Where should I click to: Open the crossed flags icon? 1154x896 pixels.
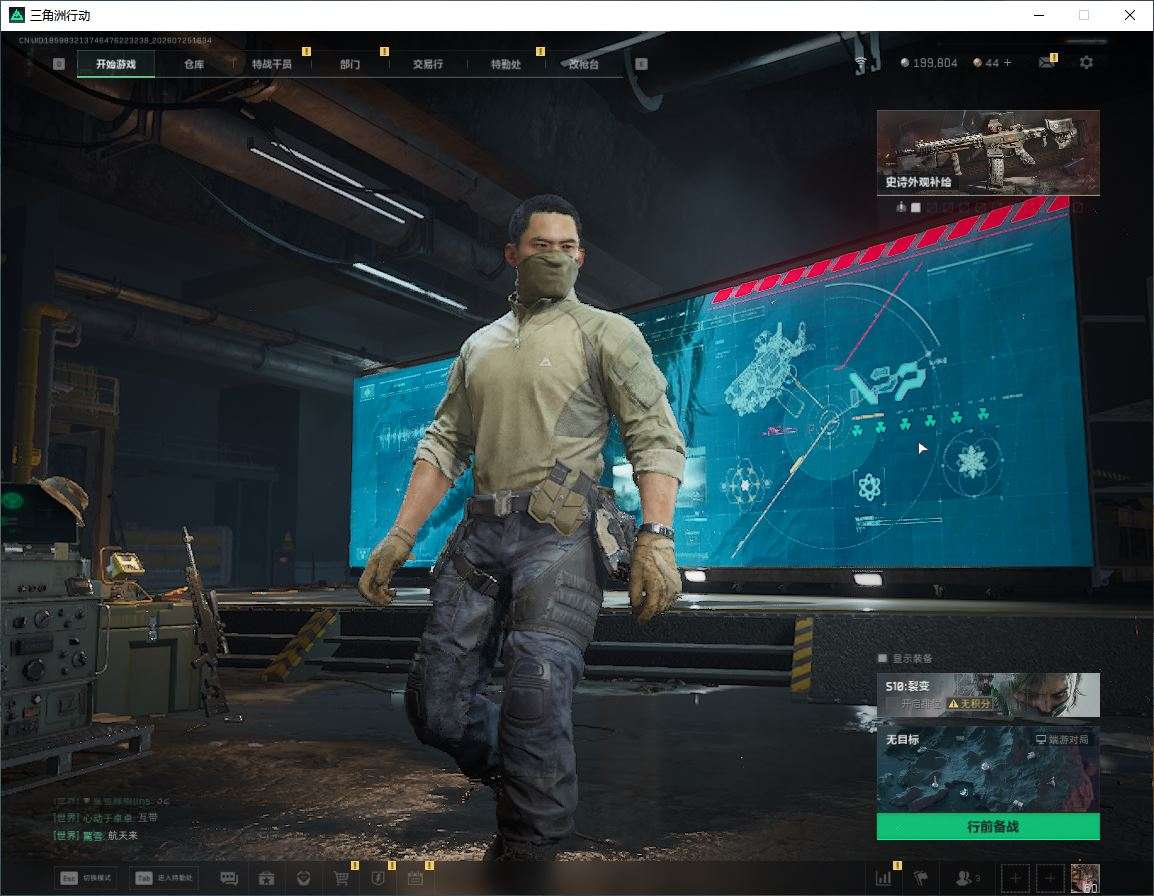coord(921,878)
